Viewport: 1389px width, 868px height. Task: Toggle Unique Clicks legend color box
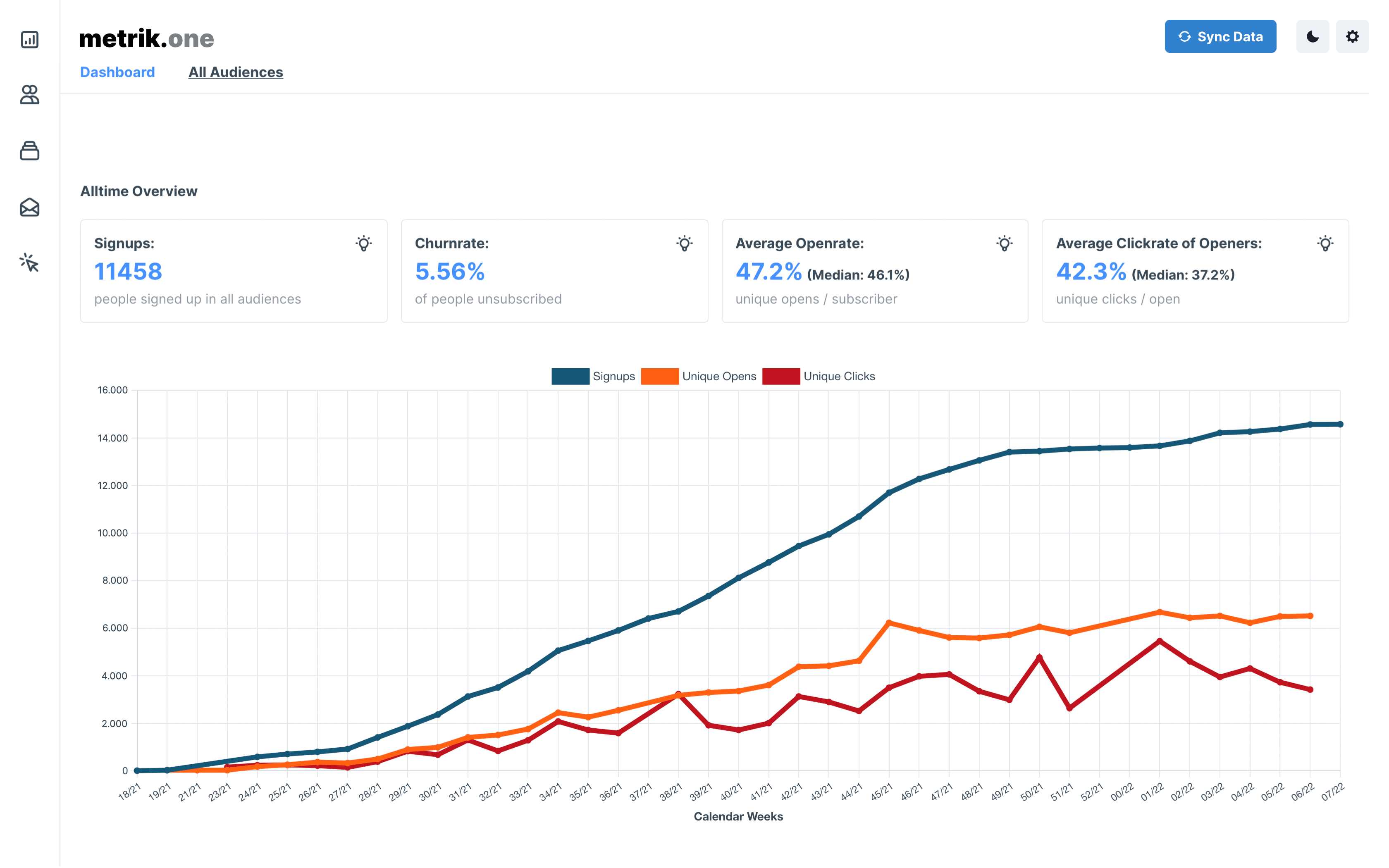(780, 376)
